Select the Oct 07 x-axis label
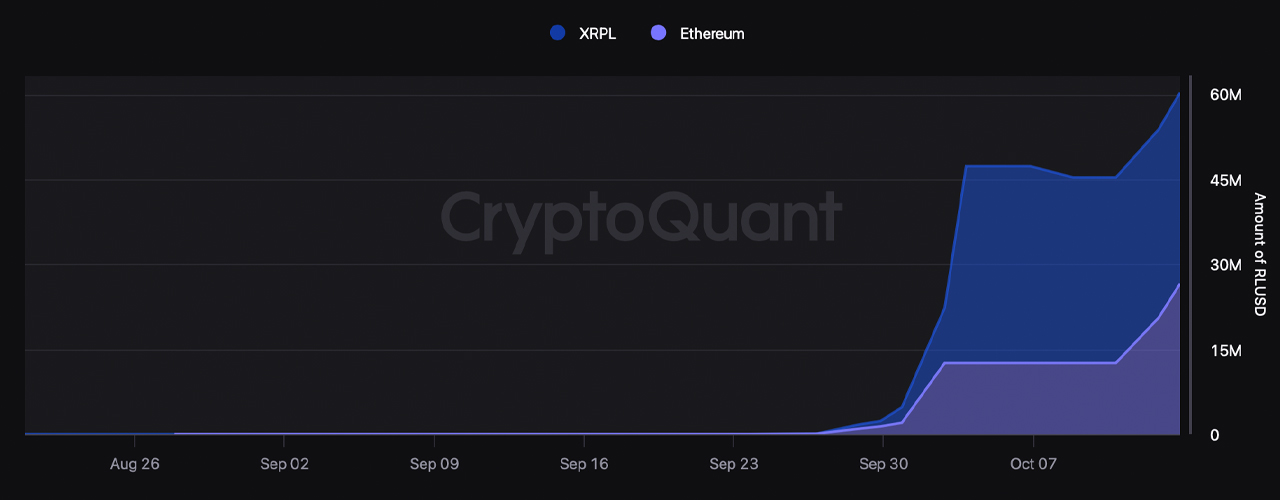1280x500 pixels. (x=1033, y=464)
